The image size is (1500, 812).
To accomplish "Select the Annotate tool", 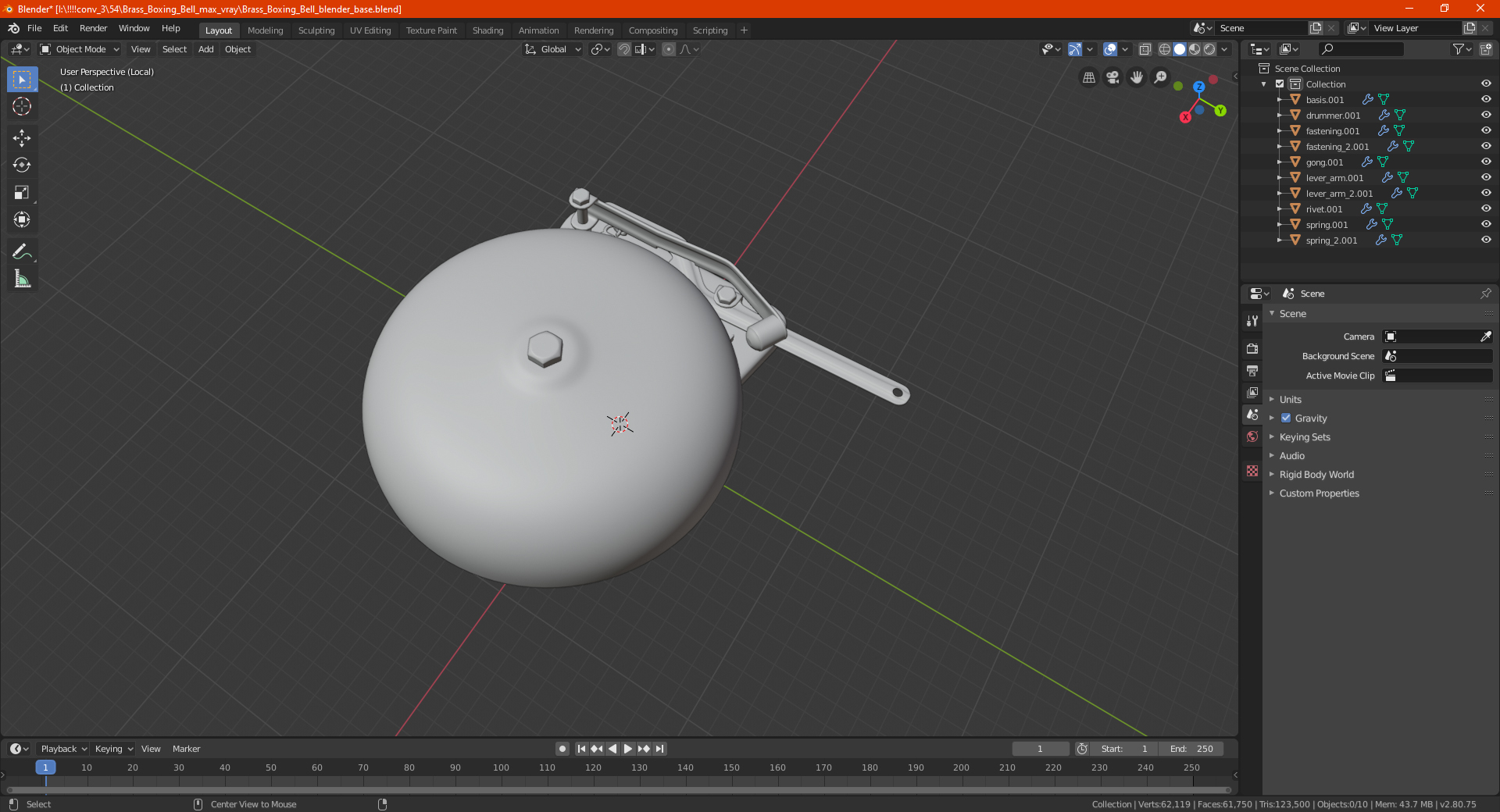I will [x=22, y=251].
